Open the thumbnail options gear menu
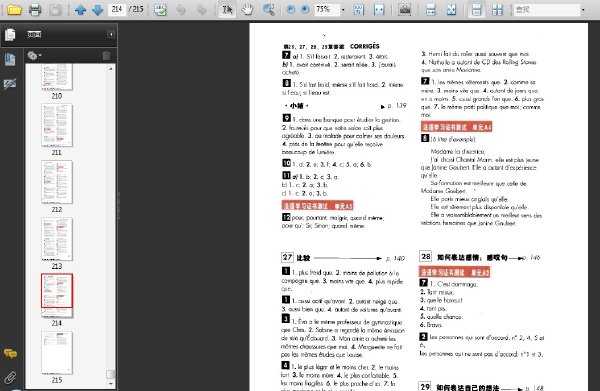This screenshot has width=600, height=391. [34, 56]
